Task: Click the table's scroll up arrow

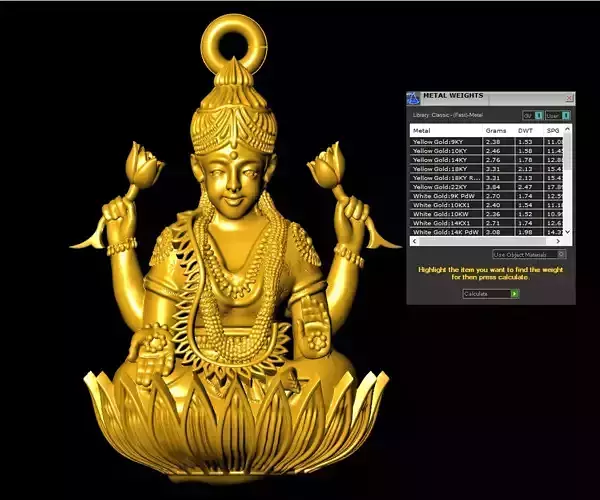Action: click(x=567, y=129)
